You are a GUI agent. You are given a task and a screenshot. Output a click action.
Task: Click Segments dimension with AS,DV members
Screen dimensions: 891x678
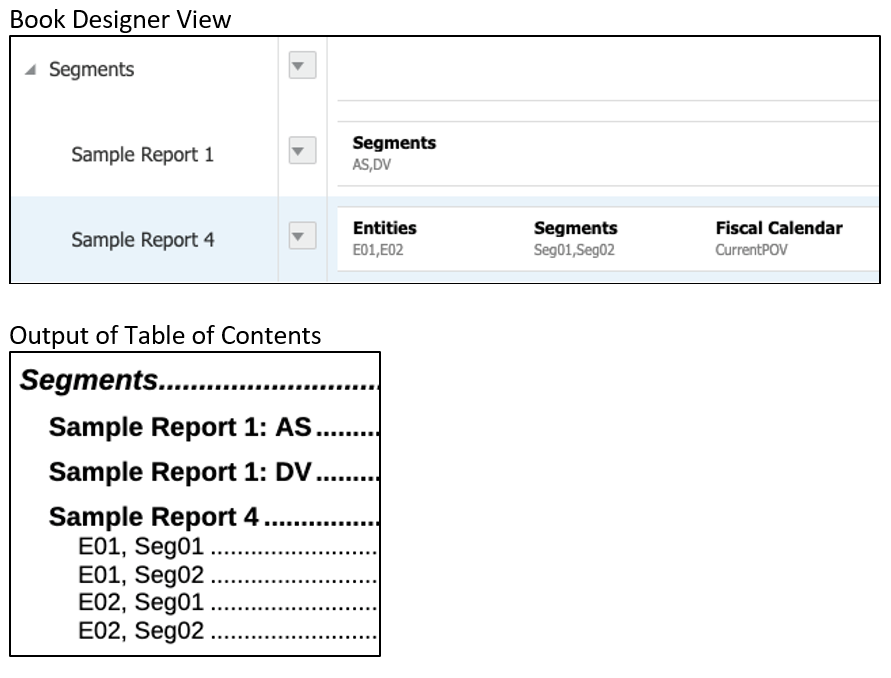pyautogui.click(x=394, y=153)
